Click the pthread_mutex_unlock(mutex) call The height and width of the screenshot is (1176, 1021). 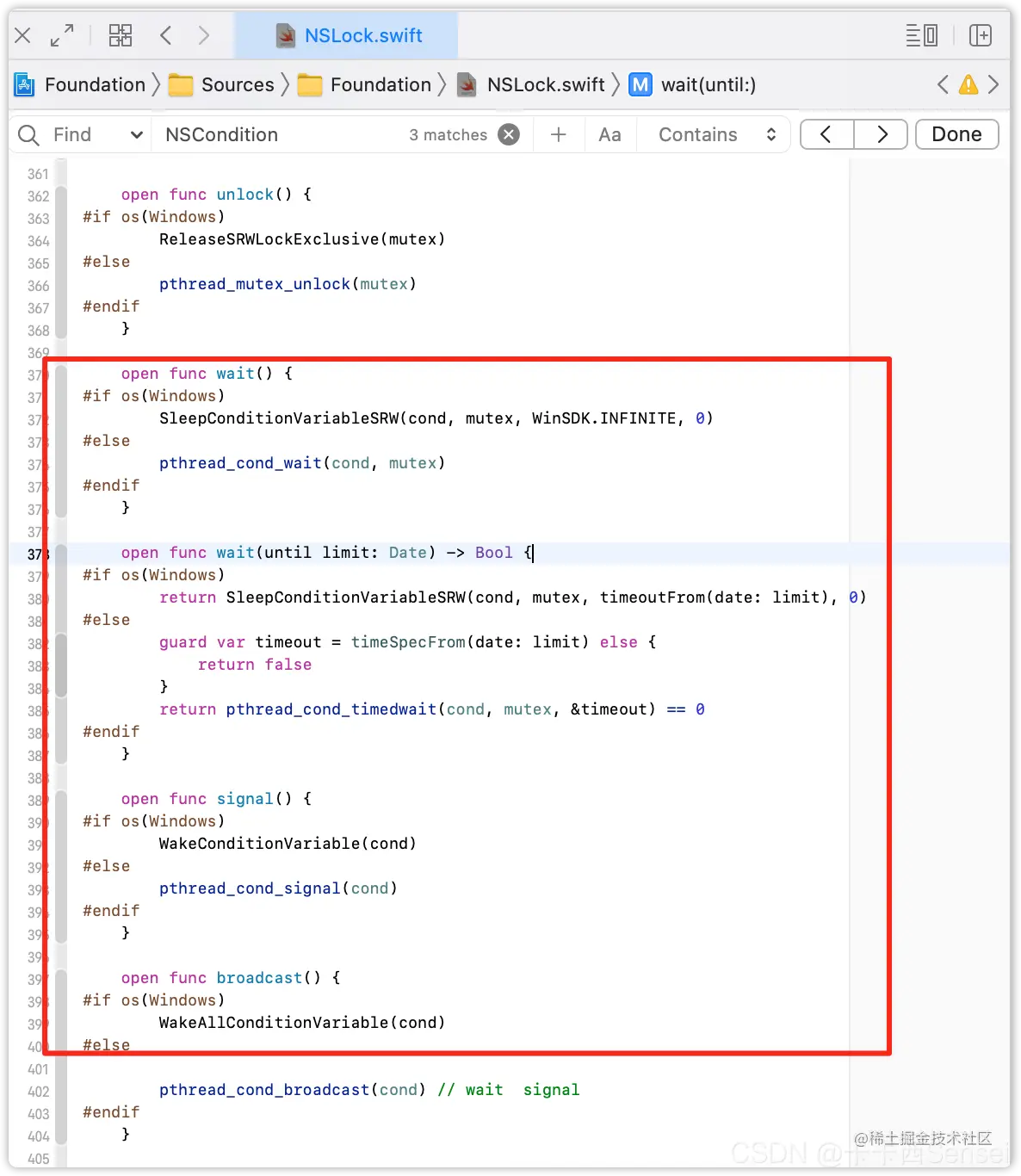point(288,284)
